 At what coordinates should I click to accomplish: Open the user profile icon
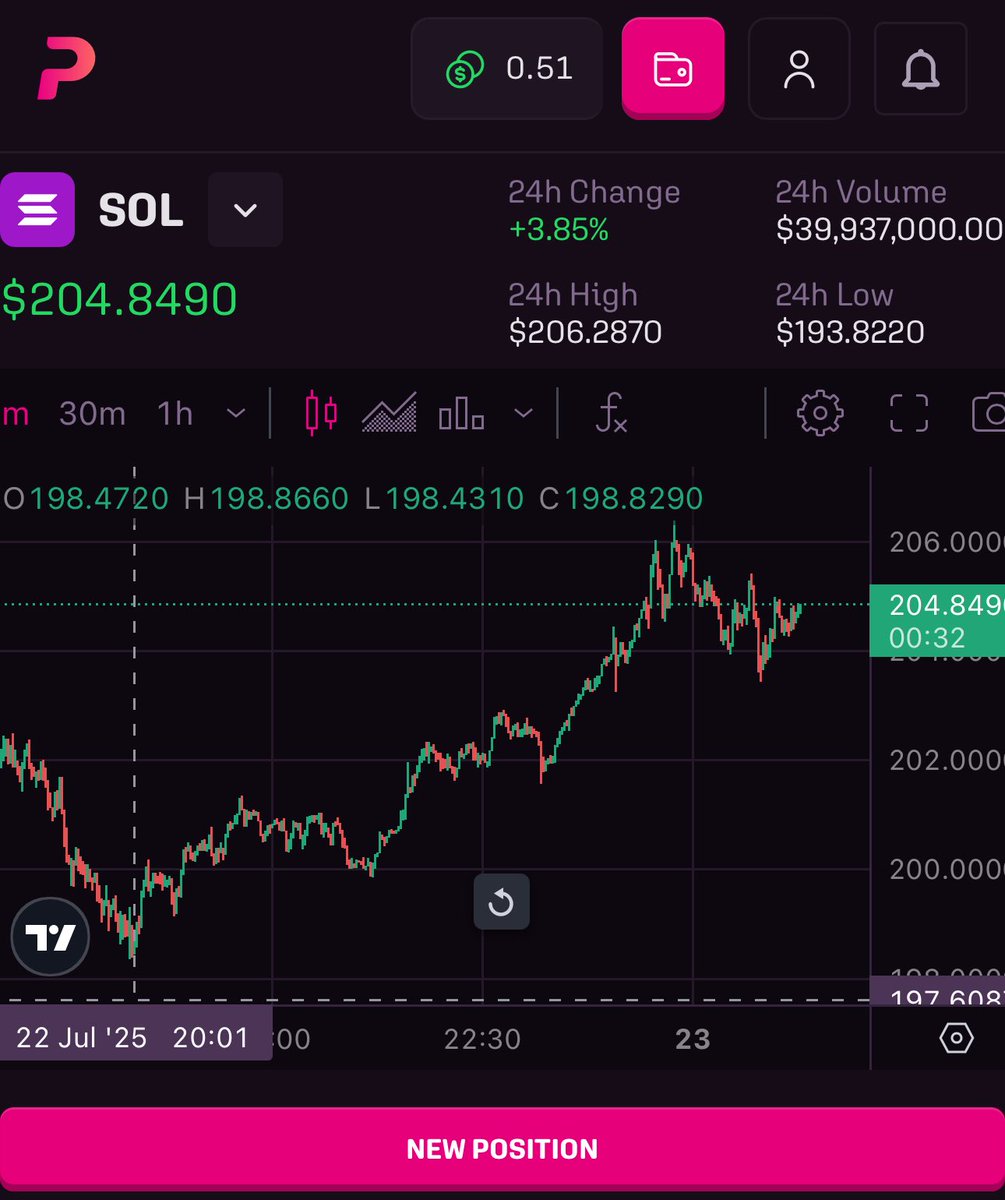(x=799, y=69)
